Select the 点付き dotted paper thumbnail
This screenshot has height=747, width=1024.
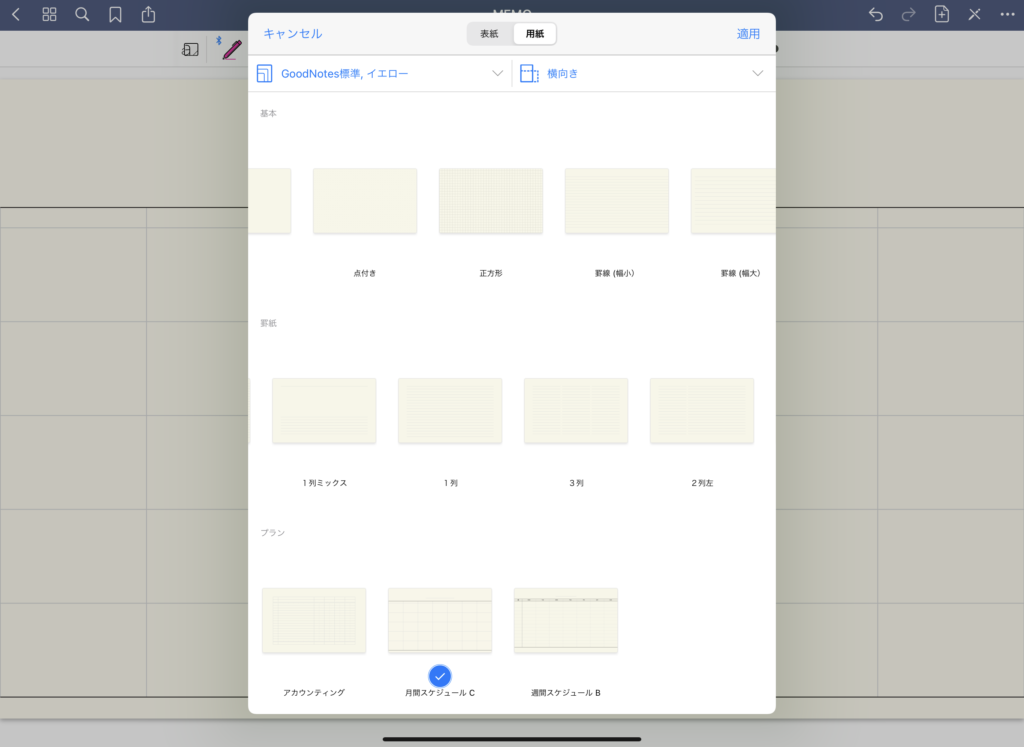365,201
